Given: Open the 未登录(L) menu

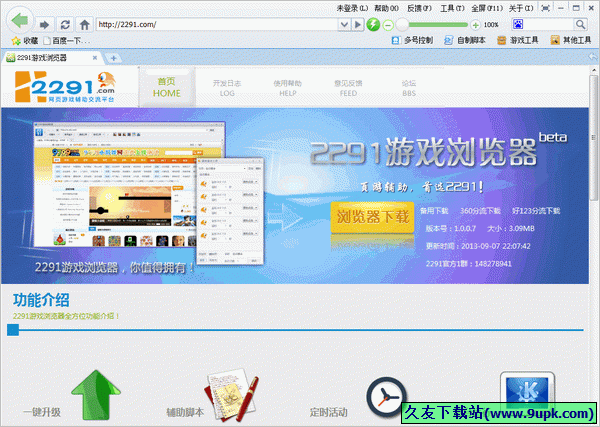Looking at the screenshot, I should 352,8.
